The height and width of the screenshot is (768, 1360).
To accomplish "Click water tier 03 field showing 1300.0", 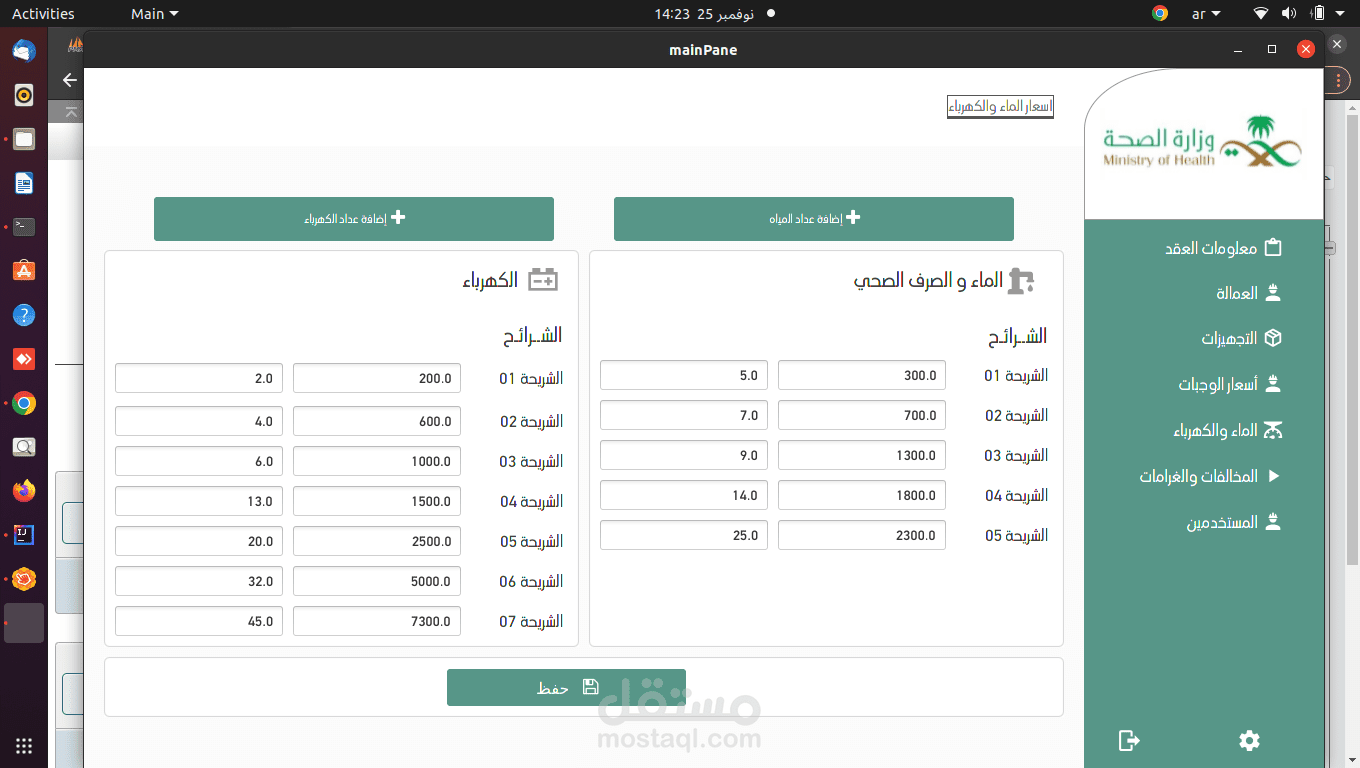I will pyautogui.click(x=862, y=456).
